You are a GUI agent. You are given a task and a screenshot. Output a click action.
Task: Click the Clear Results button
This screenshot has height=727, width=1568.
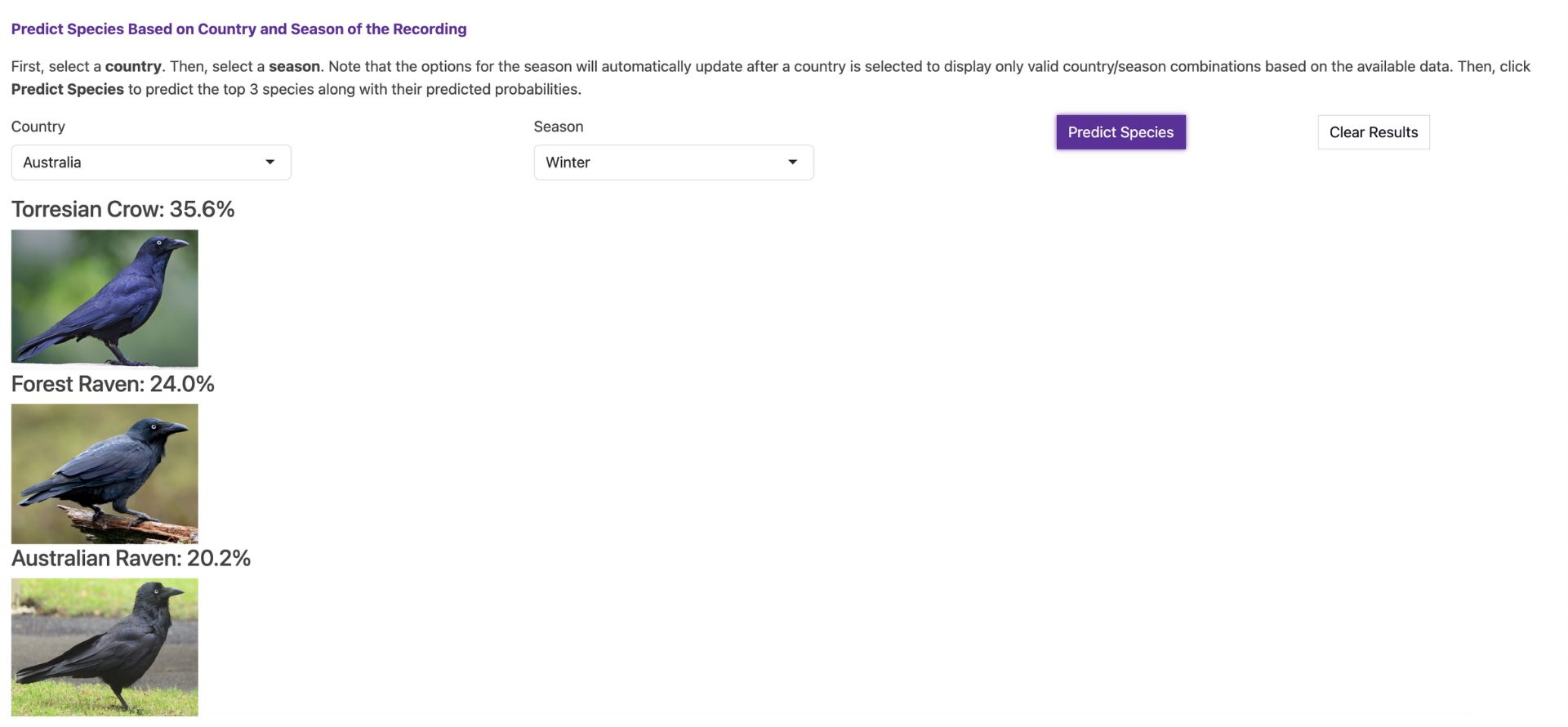[1374, 132]
